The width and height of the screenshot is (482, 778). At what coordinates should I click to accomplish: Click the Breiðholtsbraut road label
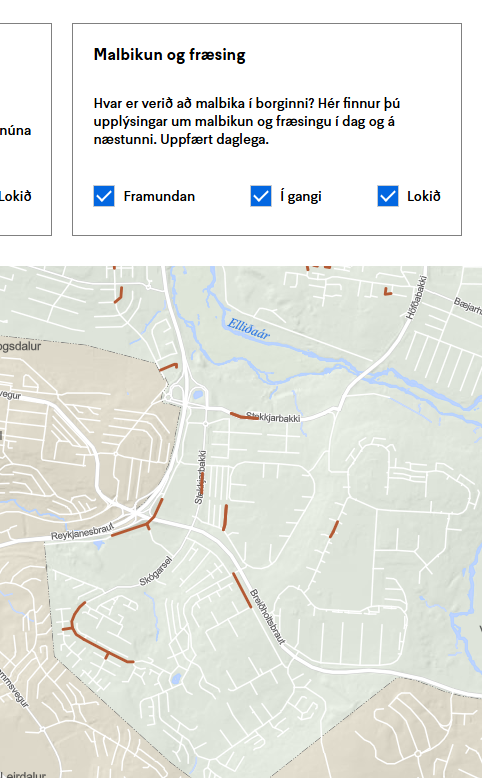pyautogui.click(x=268, y=617)
